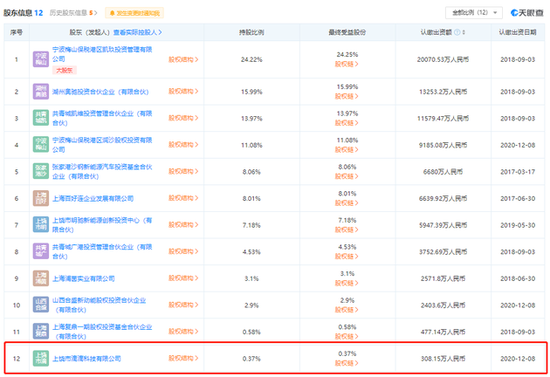The height and width of the screenshot is (377, 550).
Task: Open 股权链 under 15.99% beneficial share
Action: 347,96
